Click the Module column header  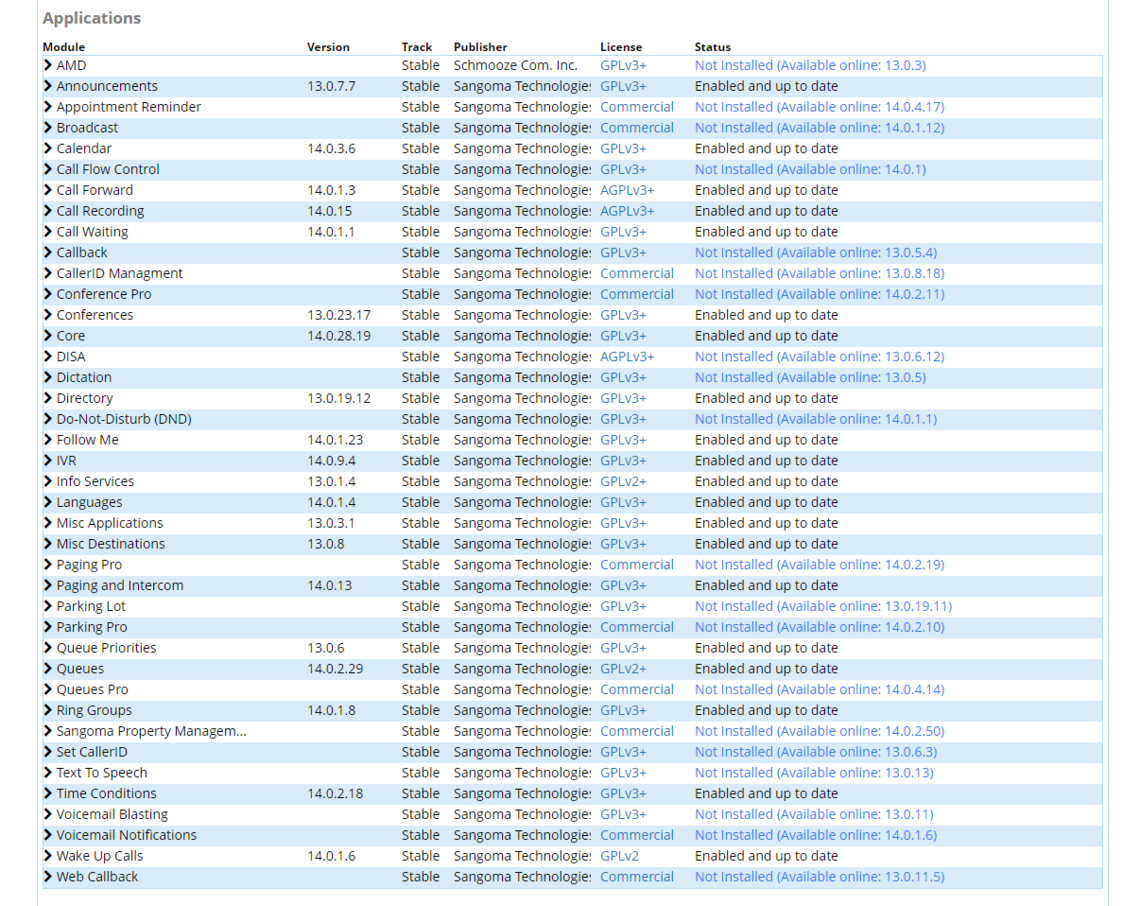pos(64,47)
